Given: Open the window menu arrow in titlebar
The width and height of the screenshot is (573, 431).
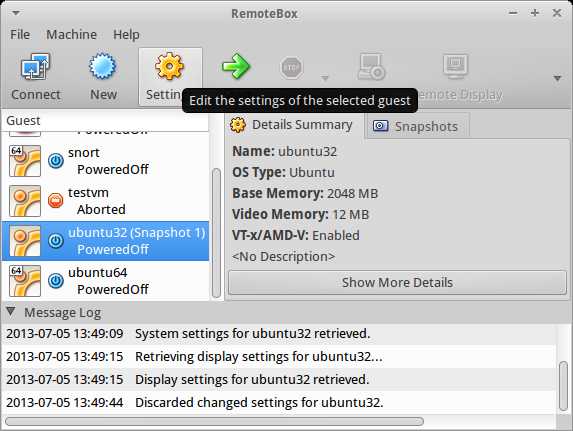Looking at the screenshot, I should (16, 13).
